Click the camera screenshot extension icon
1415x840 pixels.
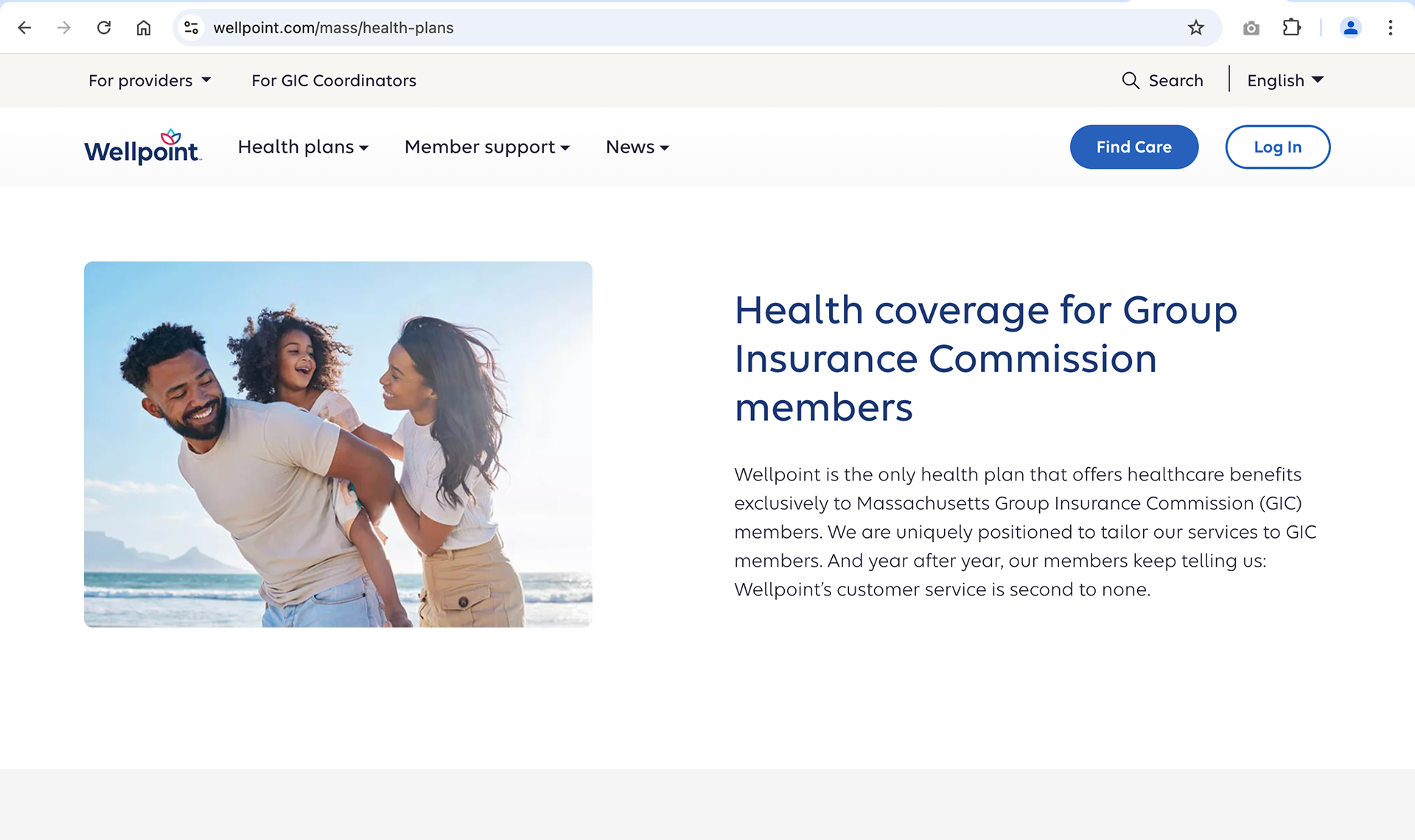tap(1251, 28)
